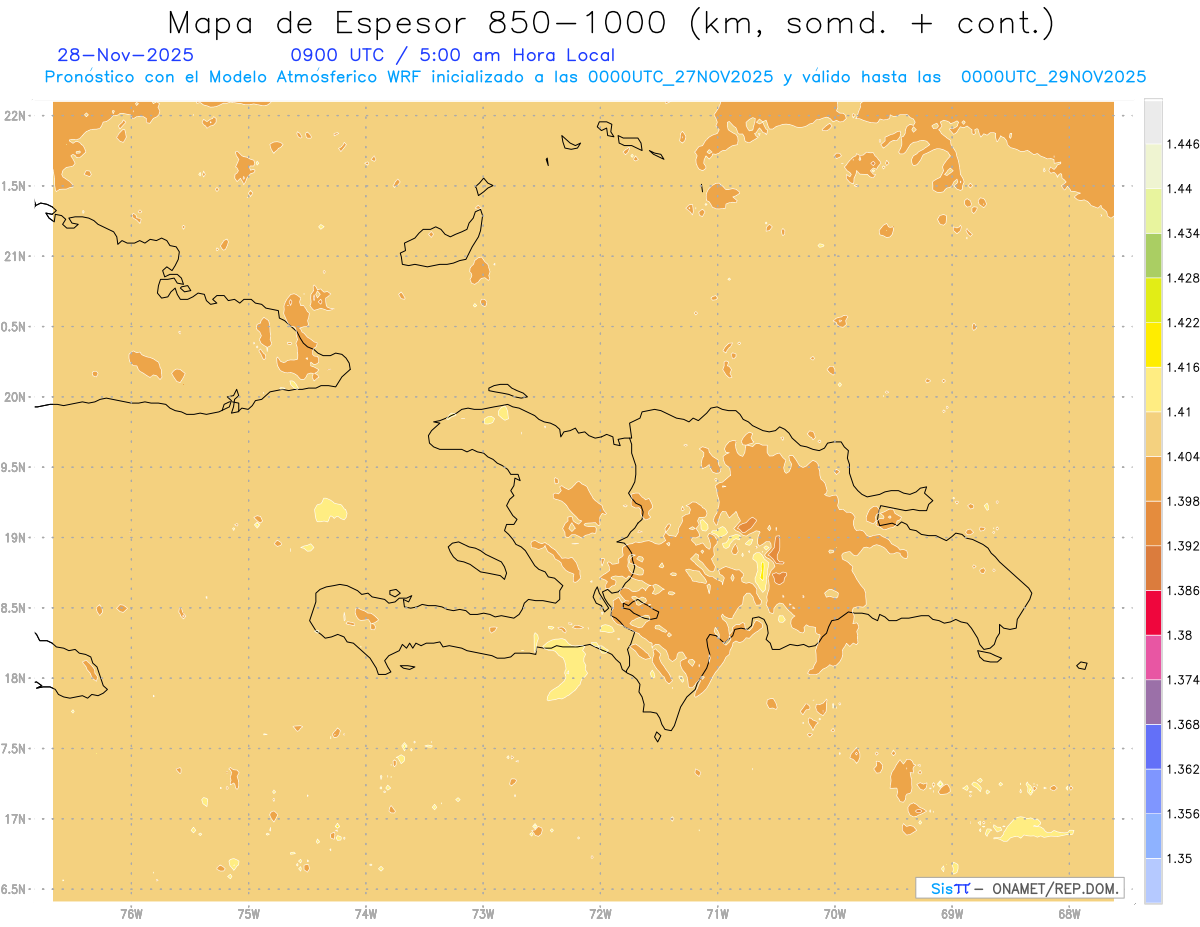
Task: Click the legend value '1.398'
Action: pos(1183,501)
